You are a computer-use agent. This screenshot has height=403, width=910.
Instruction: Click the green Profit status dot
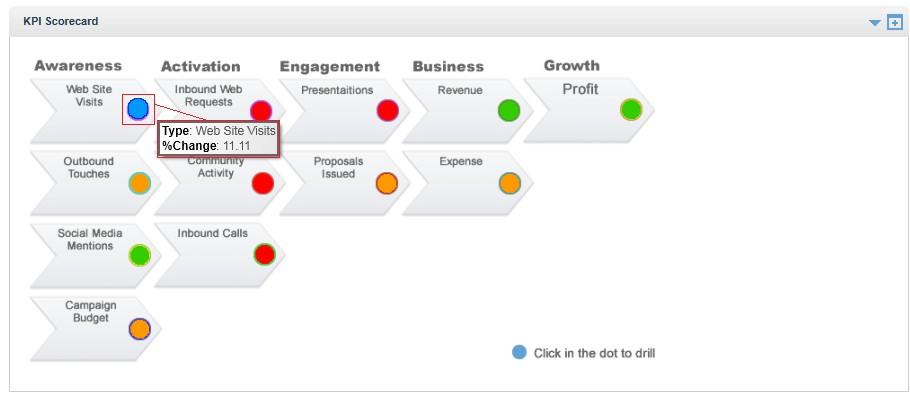631,110
